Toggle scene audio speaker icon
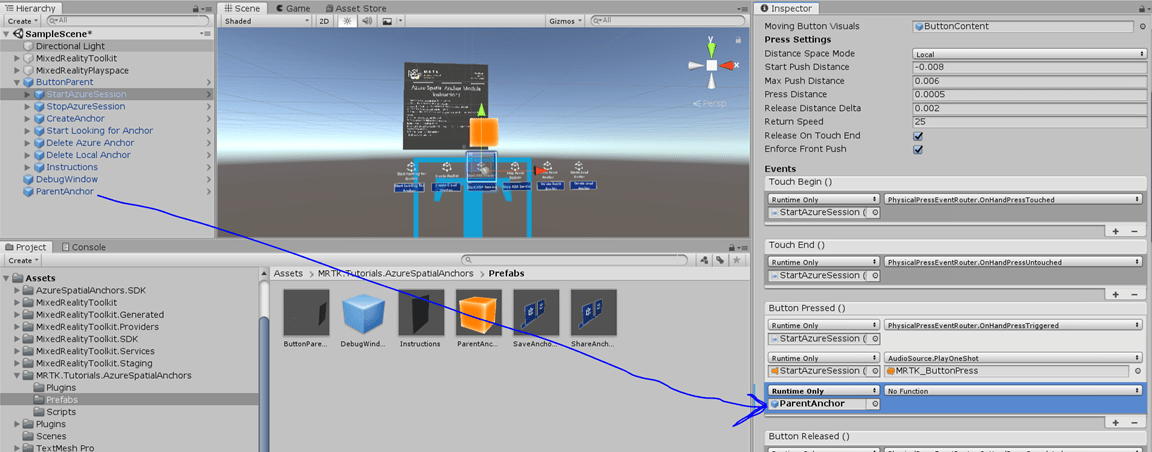Screen dimensions: 1152x452 (366, 20)
